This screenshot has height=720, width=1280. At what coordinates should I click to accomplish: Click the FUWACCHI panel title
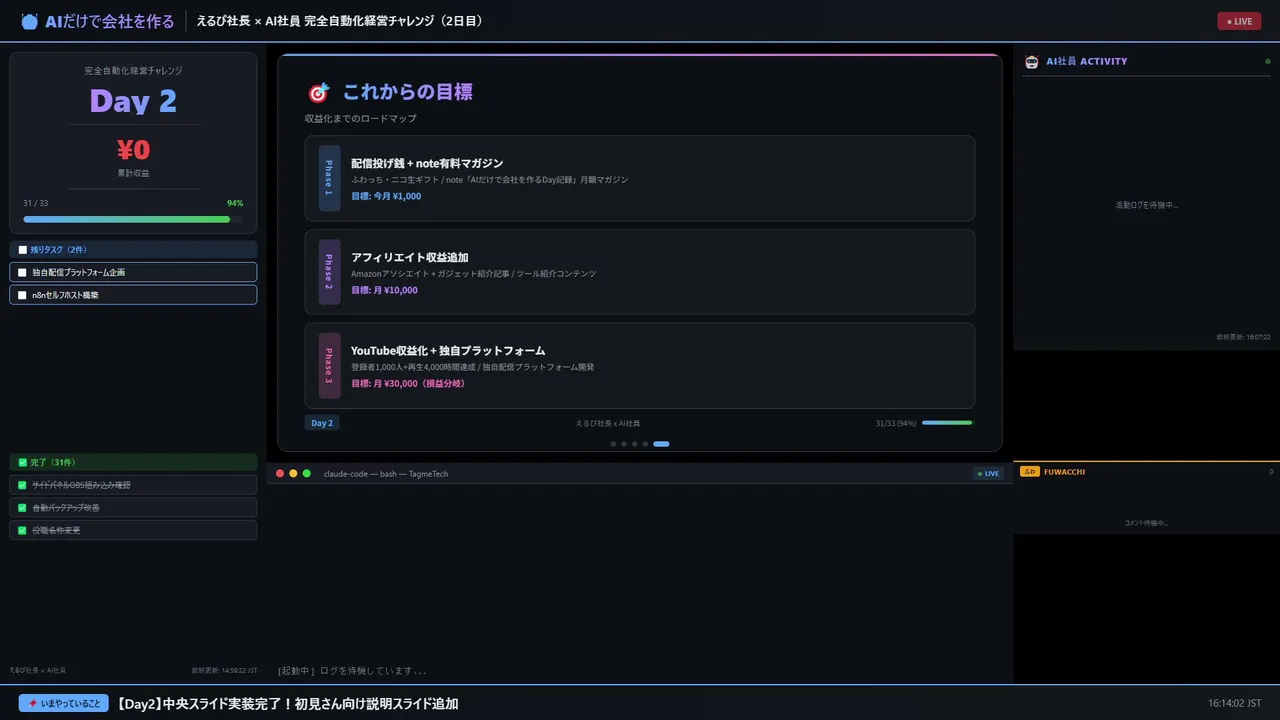click(1064, 471)
